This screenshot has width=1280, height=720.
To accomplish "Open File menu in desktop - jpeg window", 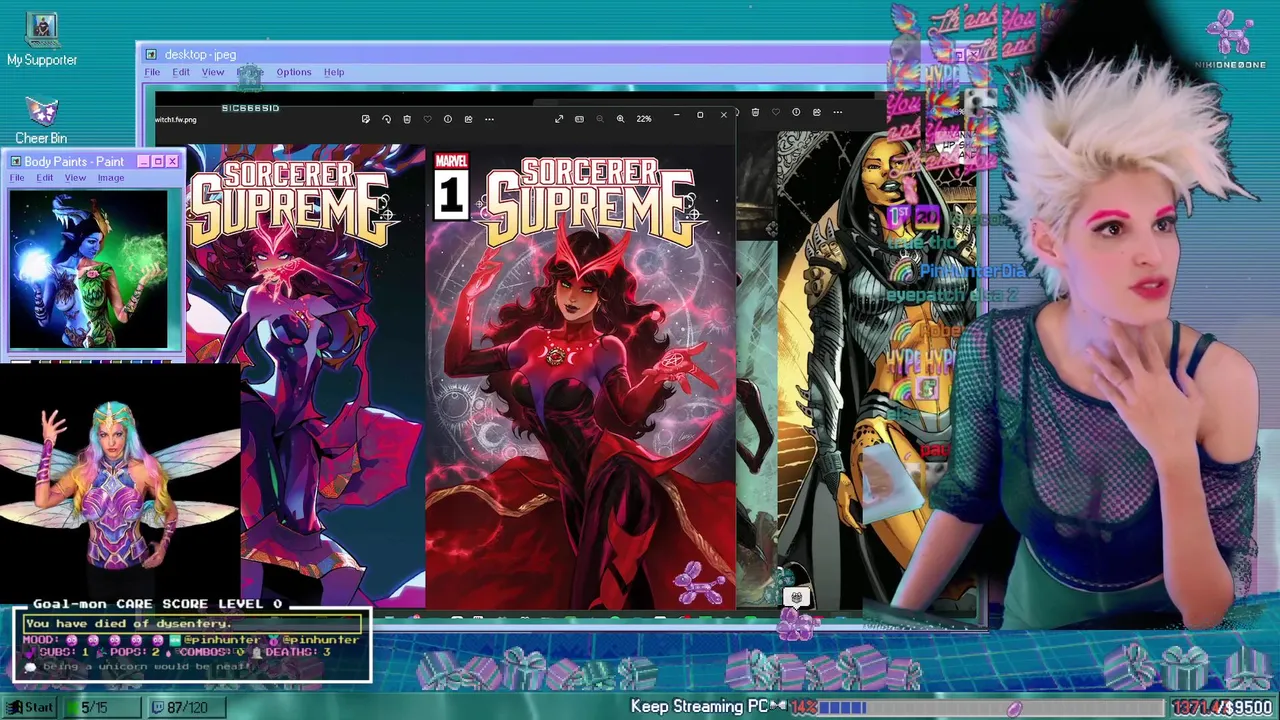I will tap(152, 72).
